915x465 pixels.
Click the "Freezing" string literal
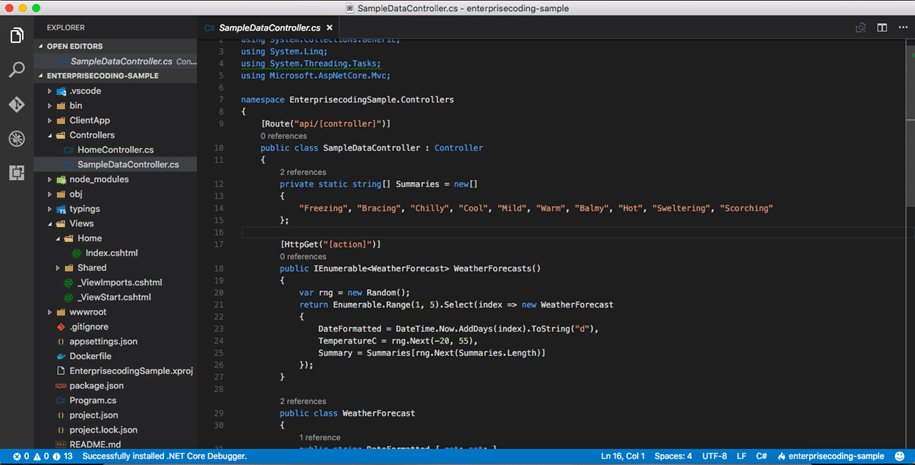(323, 208)
